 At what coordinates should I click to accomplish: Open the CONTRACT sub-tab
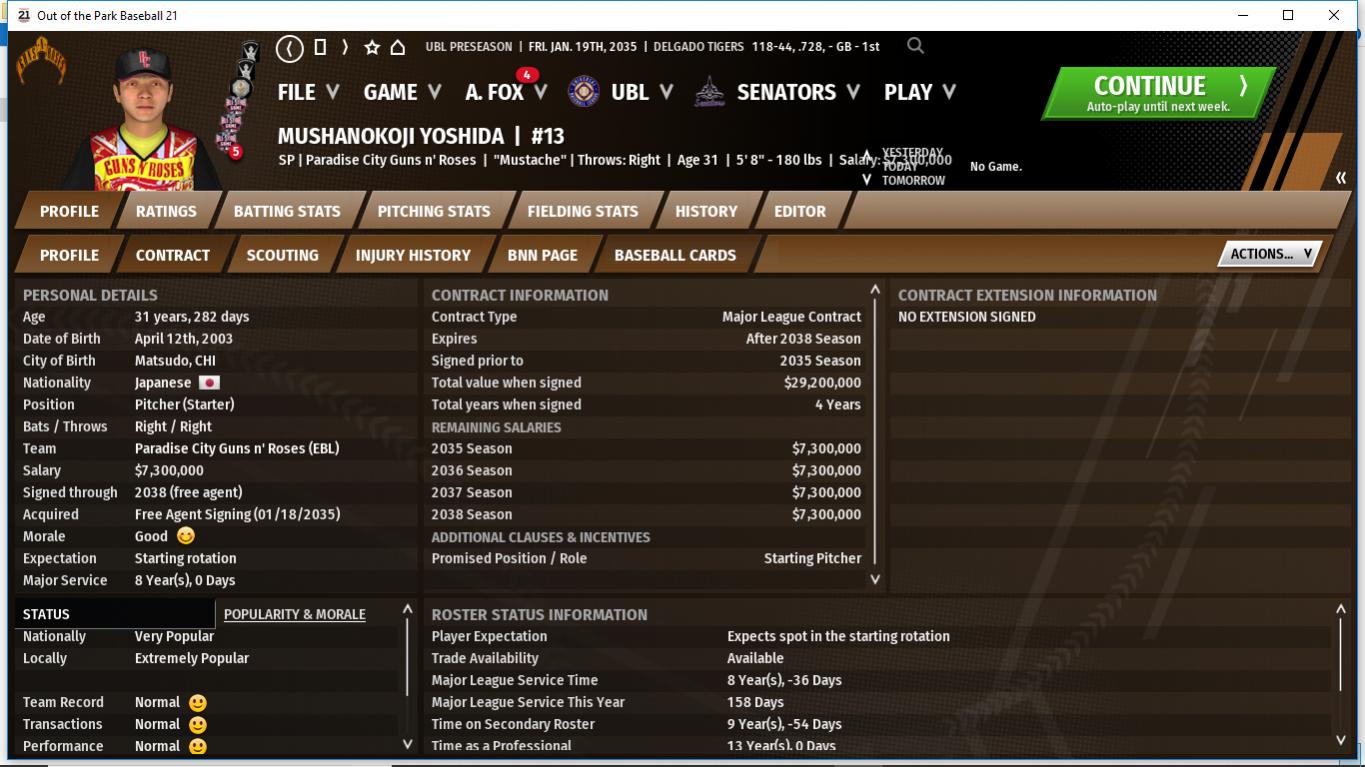point(173,255)
